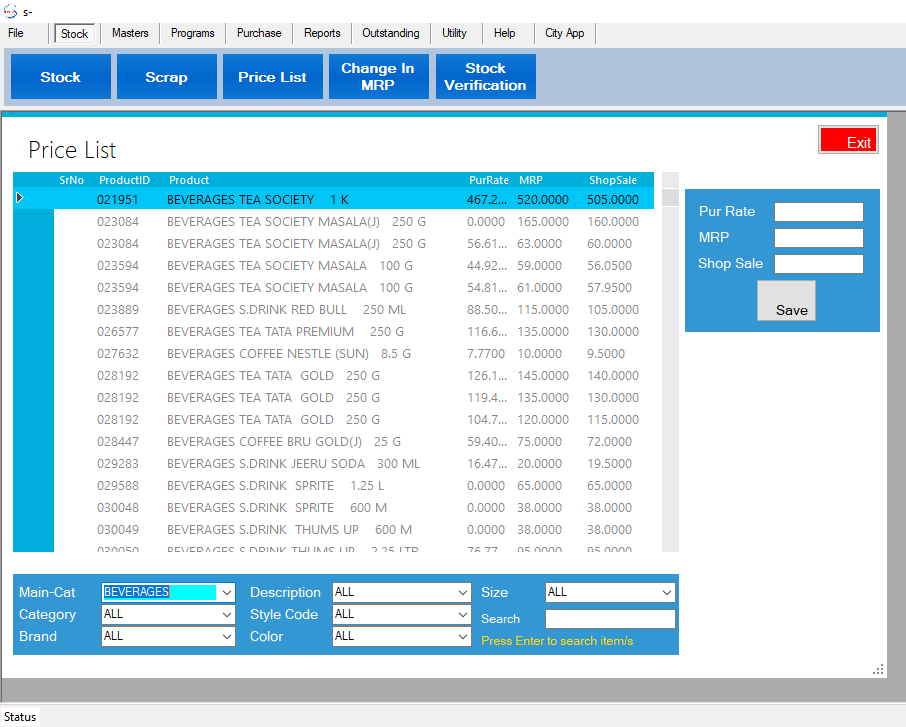Expand the Brand dropdown

[226, 636]
